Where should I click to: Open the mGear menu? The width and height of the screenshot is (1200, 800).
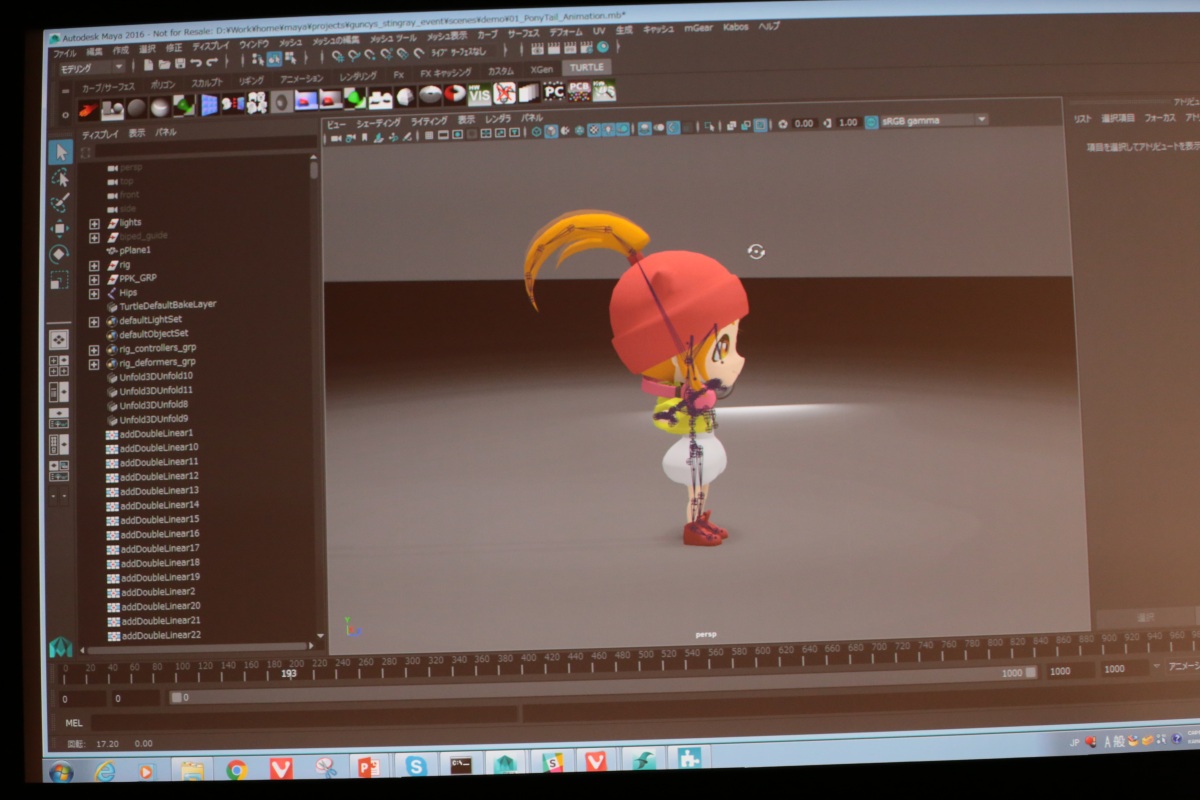pyautogui.click(x=699, y=30)
